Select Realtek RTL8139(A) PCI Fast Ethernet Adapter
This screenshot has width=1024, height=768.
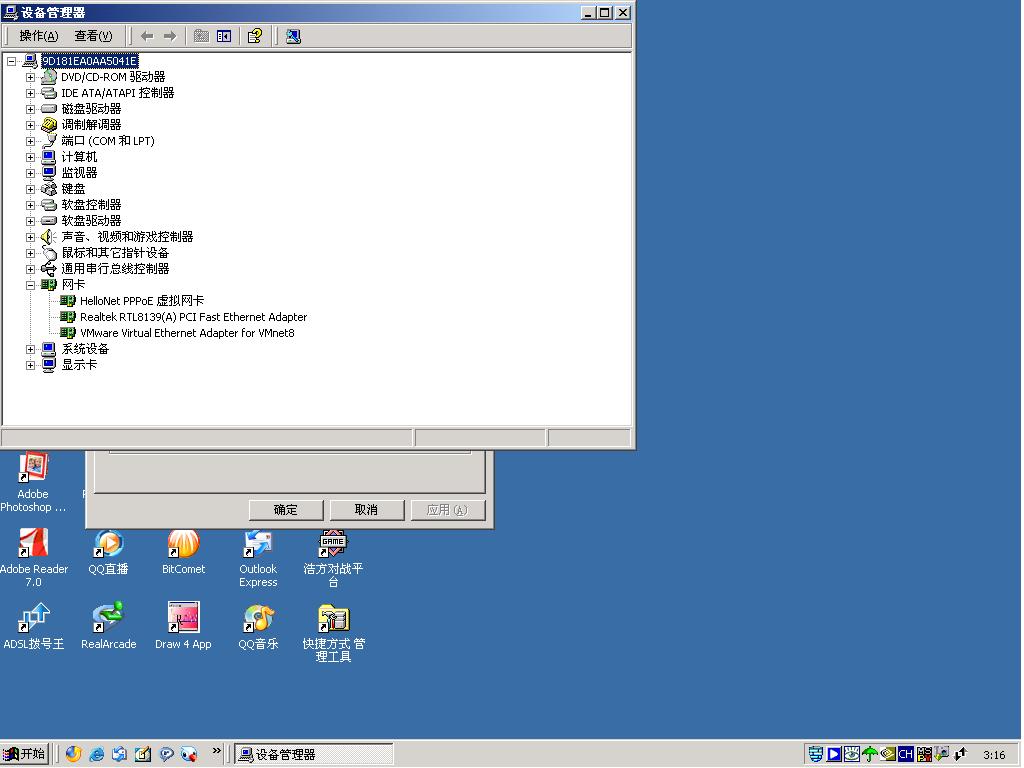193,317
